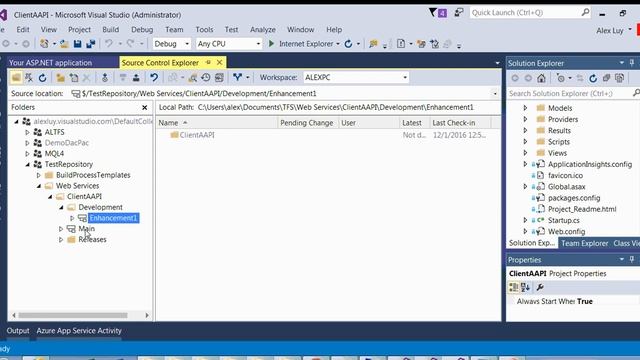This screenshot has width=640, height=360.
Task: Switch to the Team Explorer tab
Action: pos(584,243)
